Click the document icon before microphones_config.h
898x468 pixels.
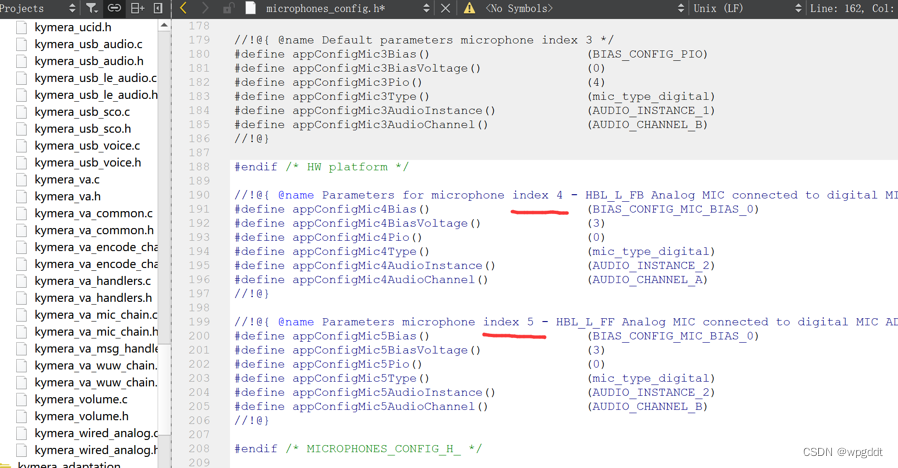click(250, 8)
